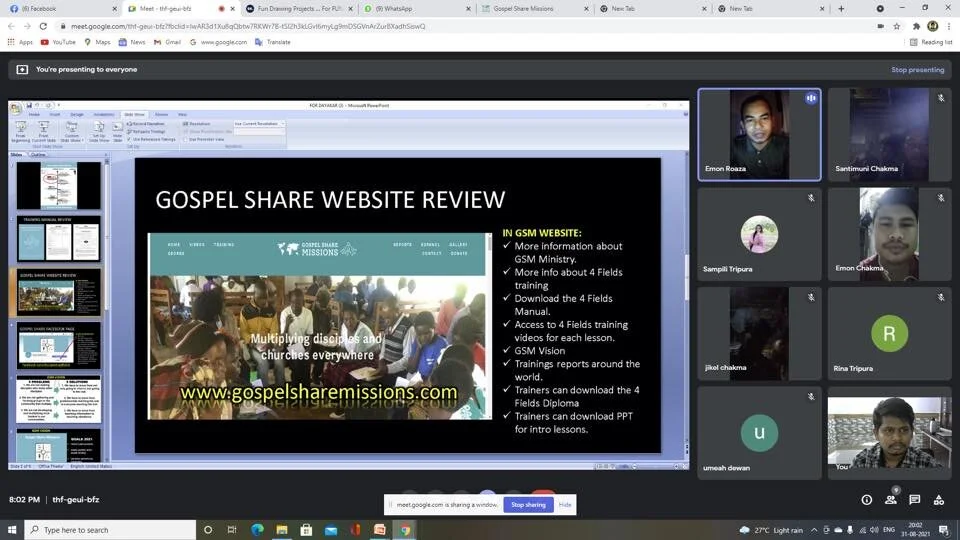
Task: Click Windows search box on taskbar
Action: [x=110, y=530]
